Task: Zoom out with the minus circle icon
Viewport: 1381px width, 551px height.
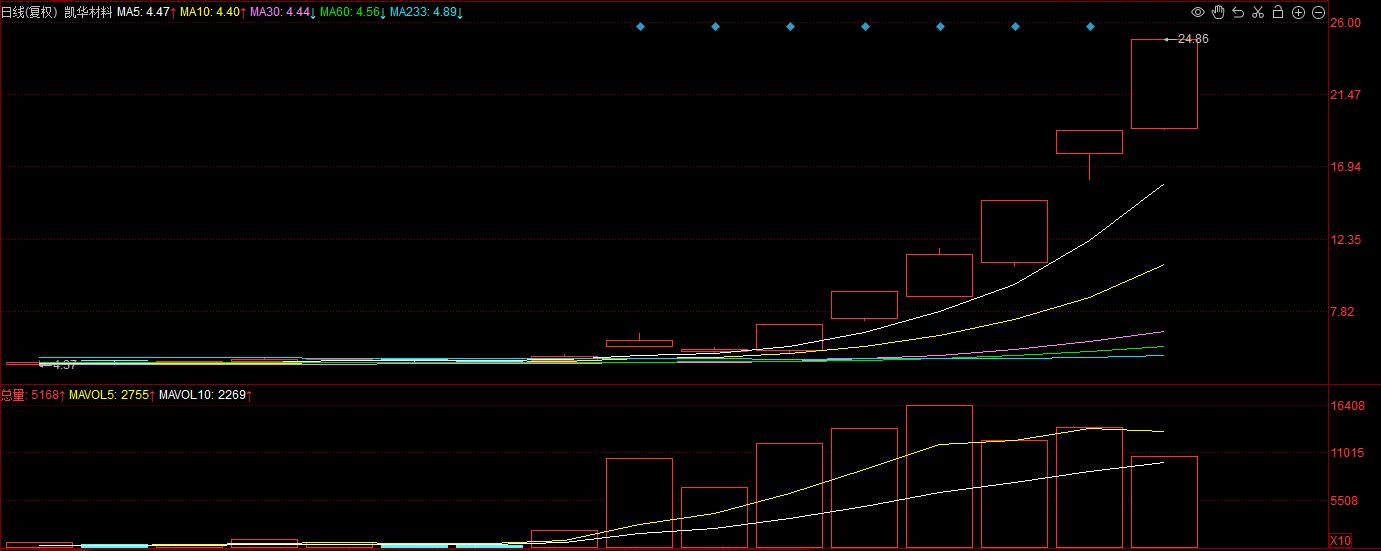Action: click(1318, 12)
